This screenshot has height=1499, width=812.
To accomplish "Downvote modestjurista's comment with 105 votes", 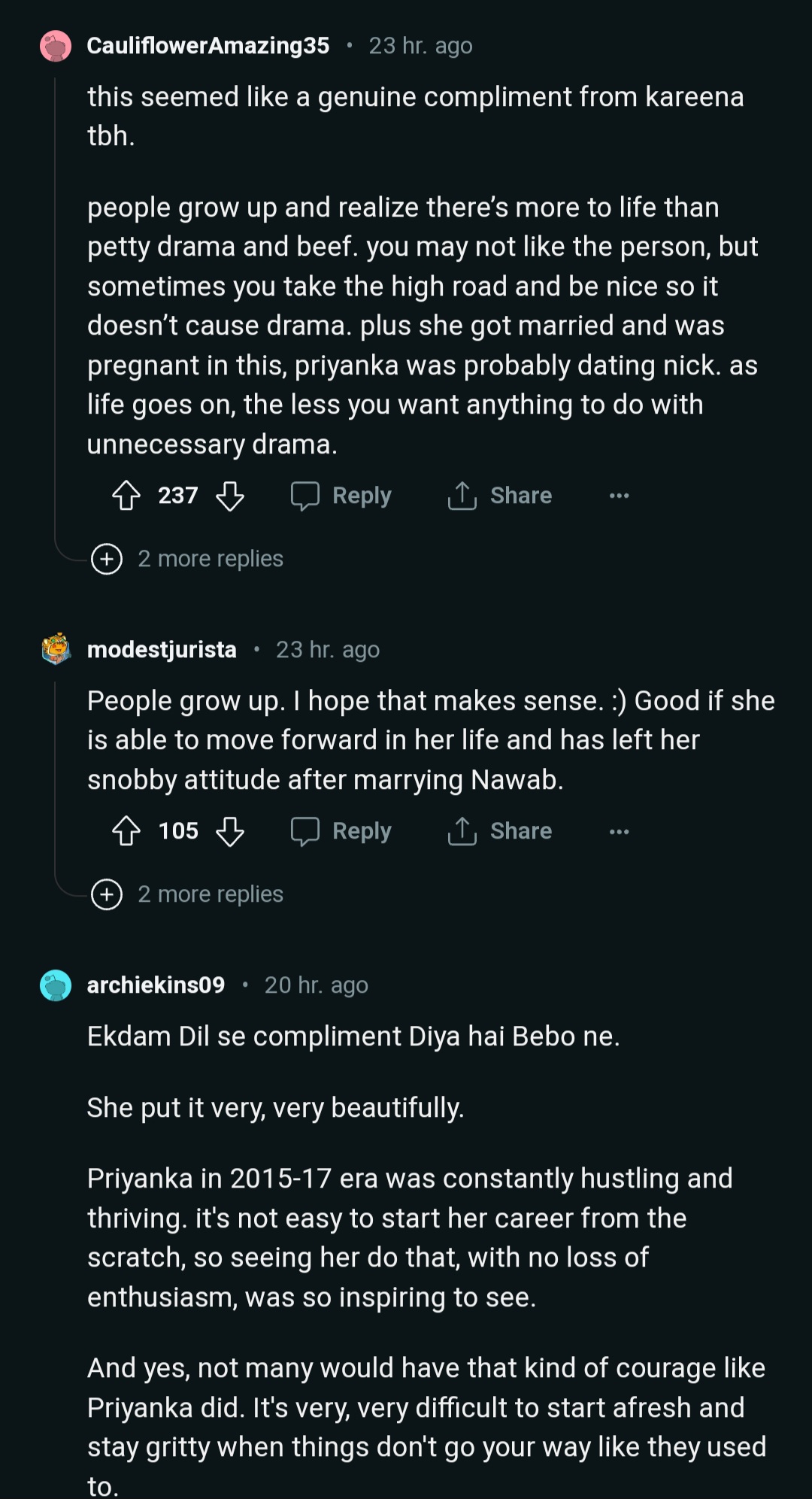I will 230,831.
